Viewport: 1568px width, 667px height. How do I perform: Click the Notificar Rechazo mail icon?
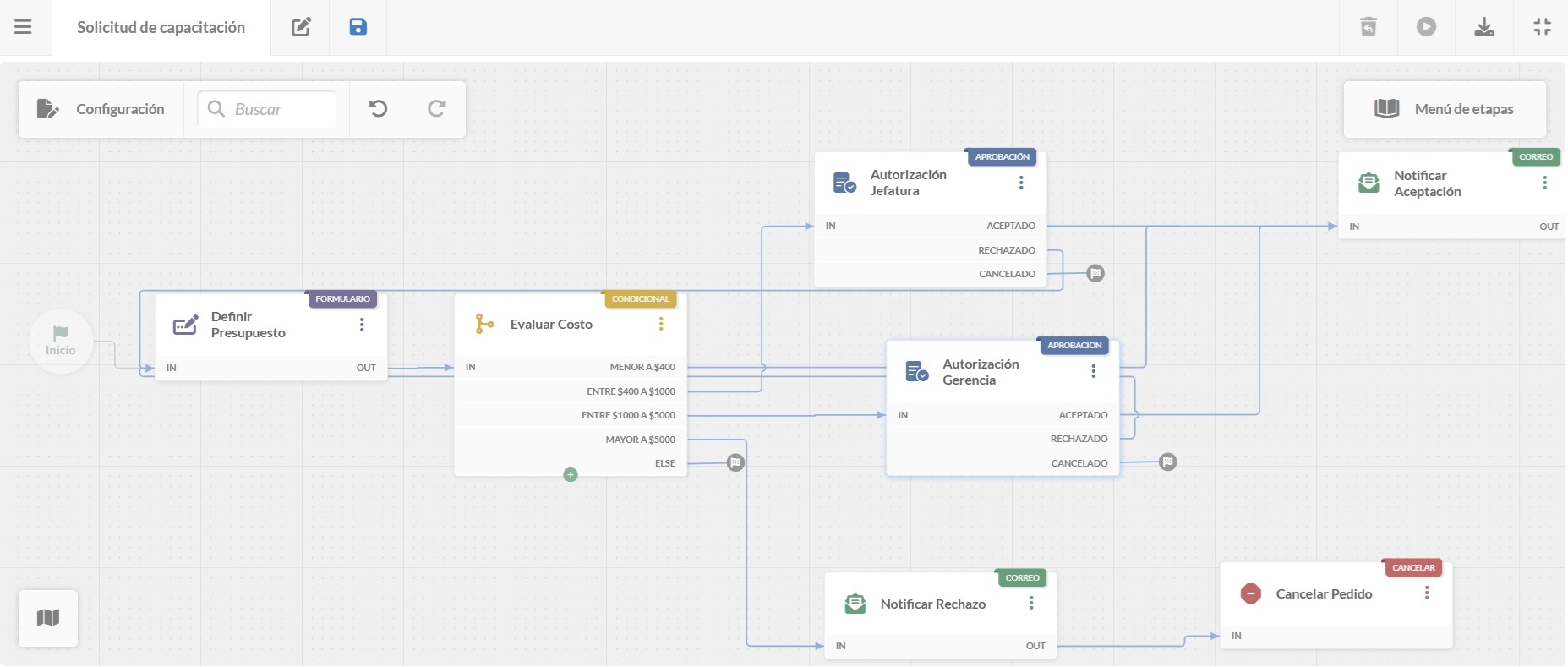pos(855,604)
